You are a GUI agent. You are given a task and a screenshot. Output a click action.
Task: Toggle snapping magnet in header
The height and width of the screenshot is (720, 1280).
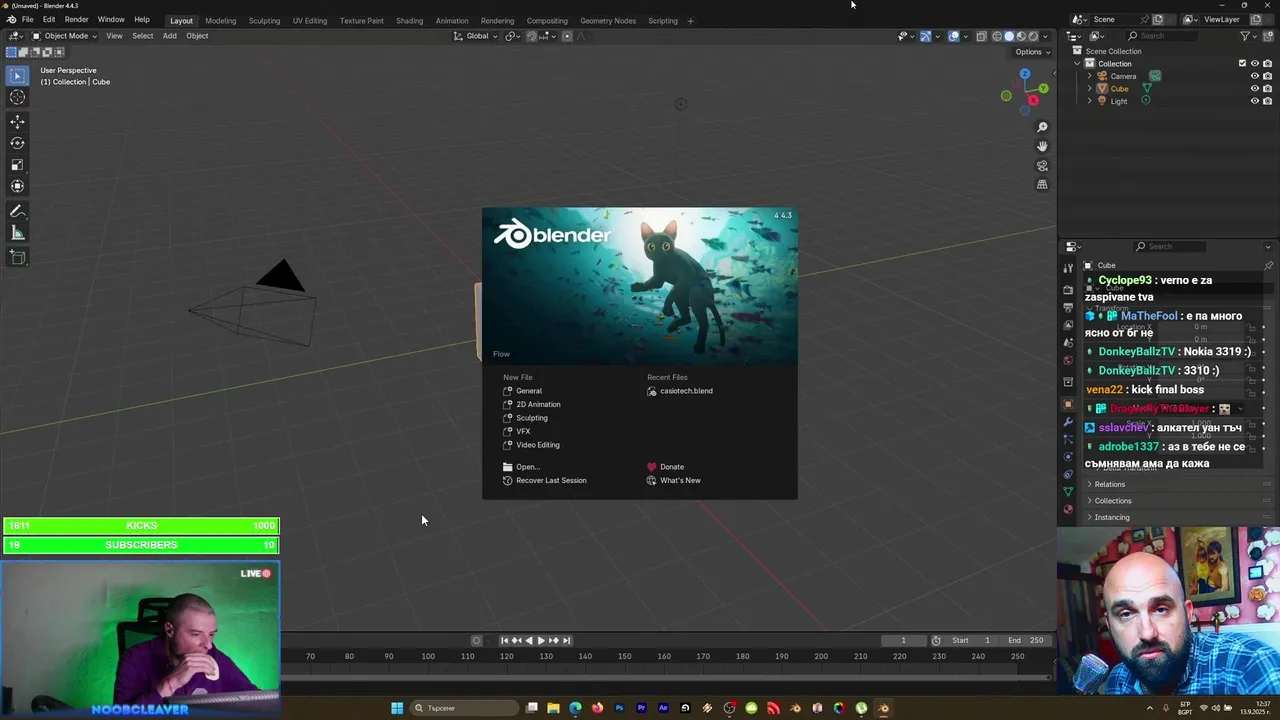(531, 36)
